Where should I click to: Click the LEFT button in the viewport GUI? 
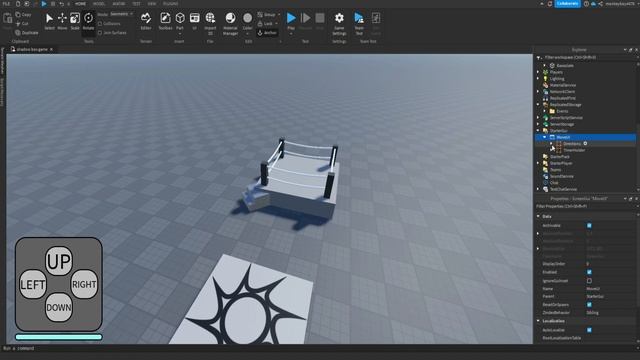tap(33, 284)
